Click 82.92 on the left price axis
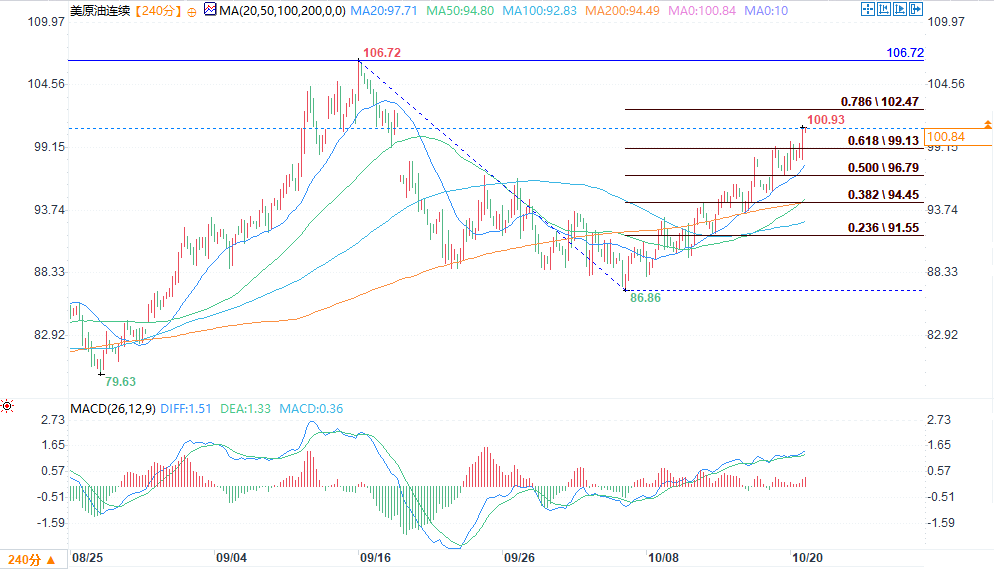994x569 pixels. (x=49, y=335)
